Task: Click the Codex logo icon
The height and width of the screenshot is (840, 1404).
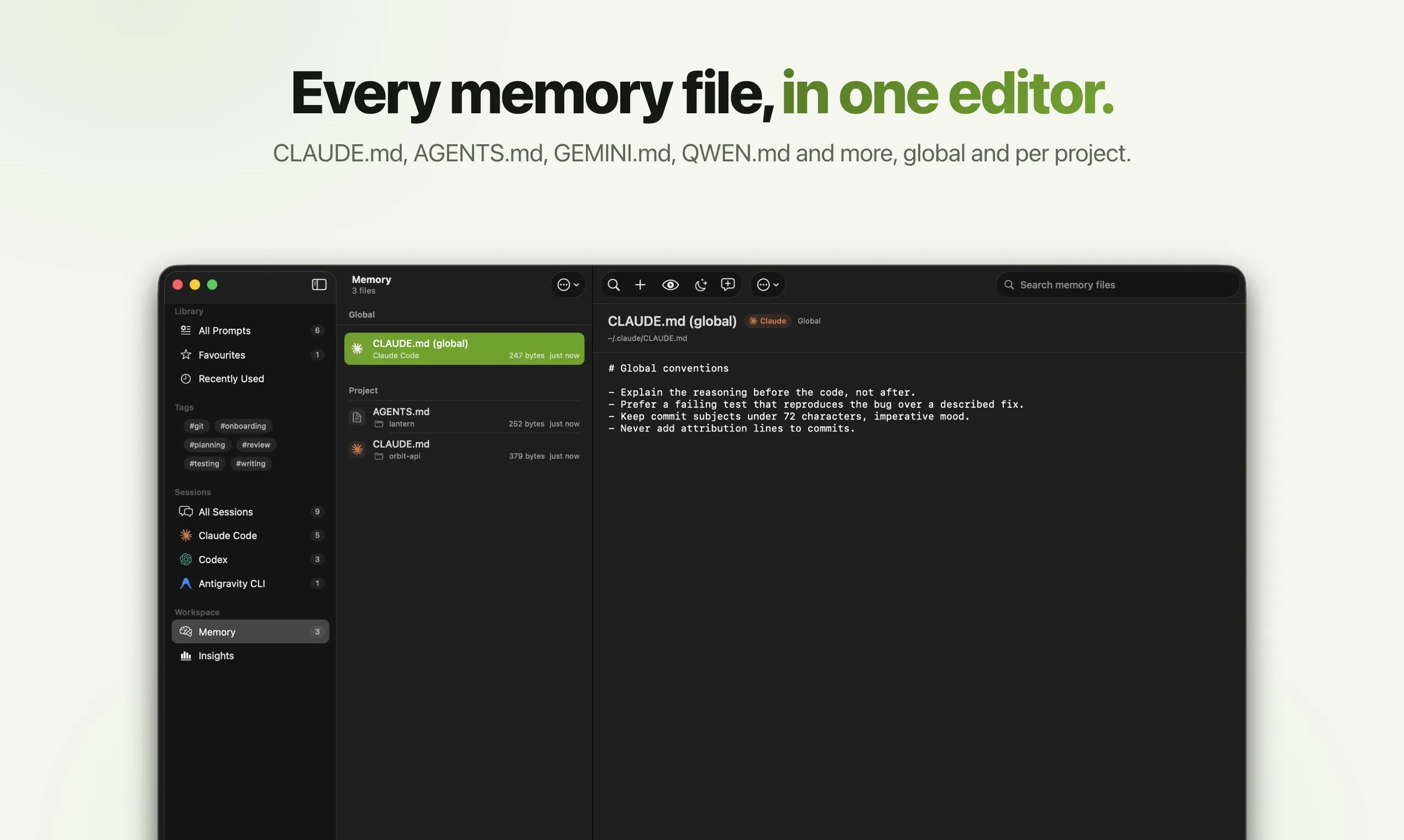Action: (x=186, y=559)
